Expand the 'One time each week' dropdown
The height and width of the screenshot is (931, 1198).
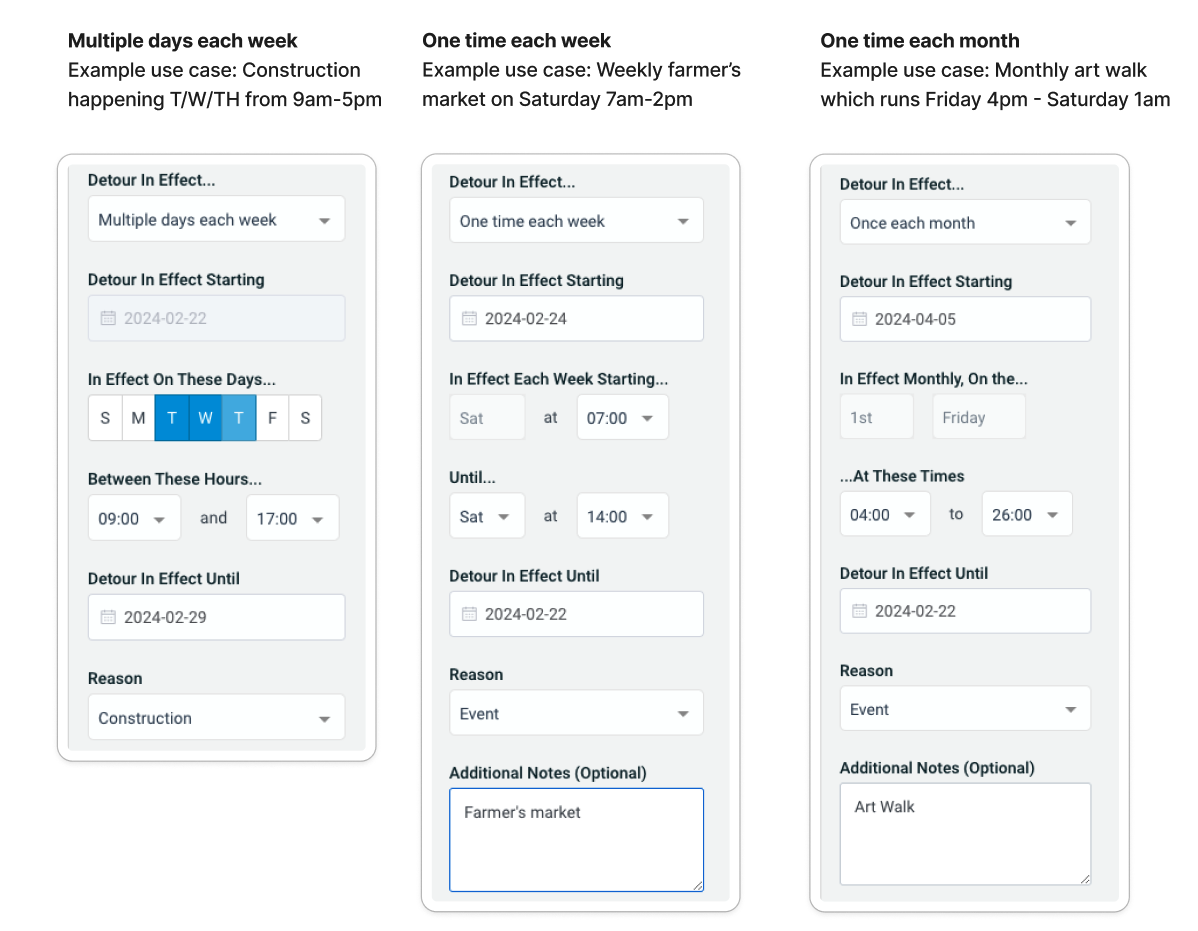click(x=576, y=221)
